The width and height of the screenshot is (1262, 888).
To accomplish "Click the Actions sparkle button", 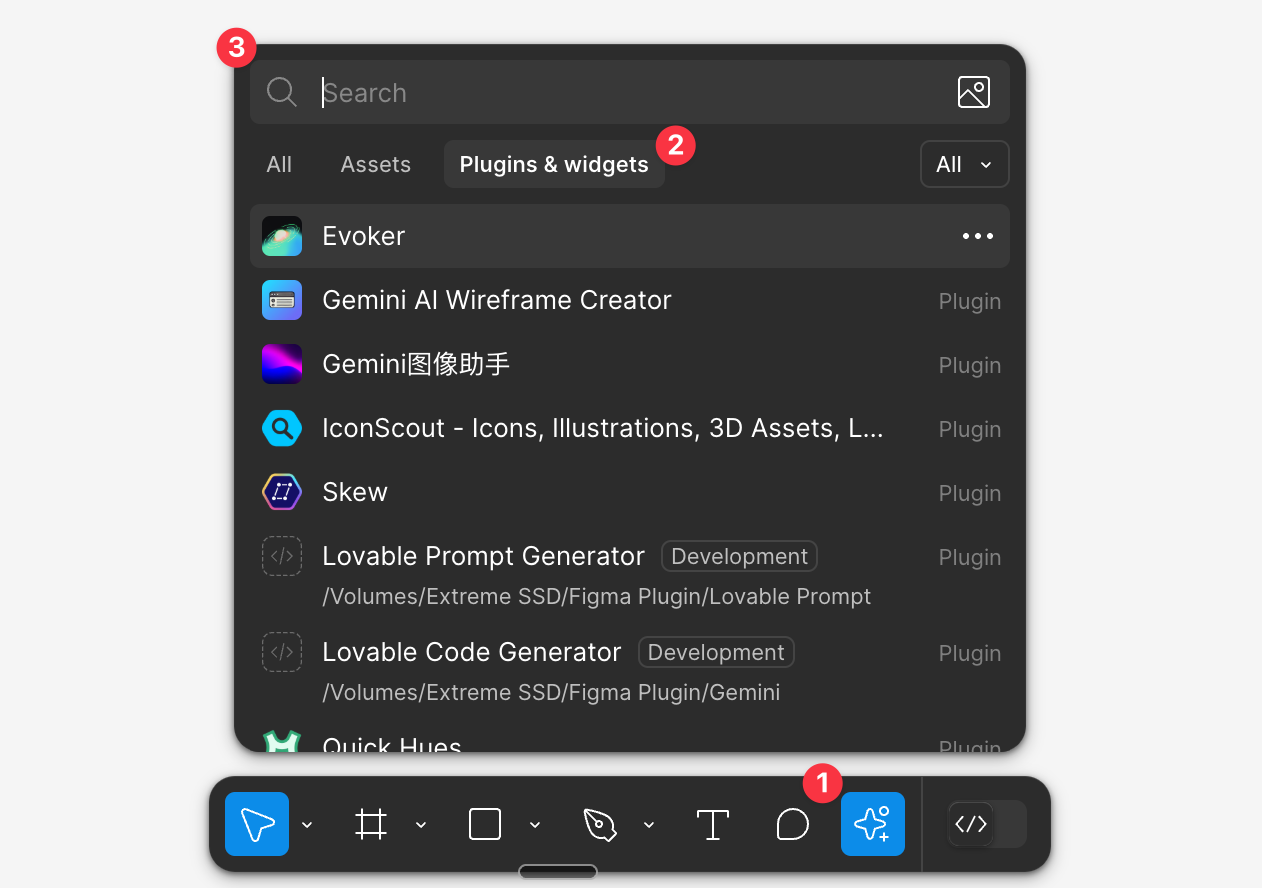I will pyautogui.click(x=873, y=824).
